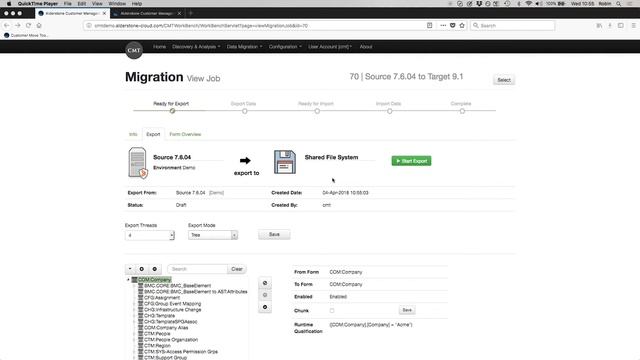This screenshot has height=360, width=640.
Task: Open the macOS Edit menu
Action: click(82, 4)
